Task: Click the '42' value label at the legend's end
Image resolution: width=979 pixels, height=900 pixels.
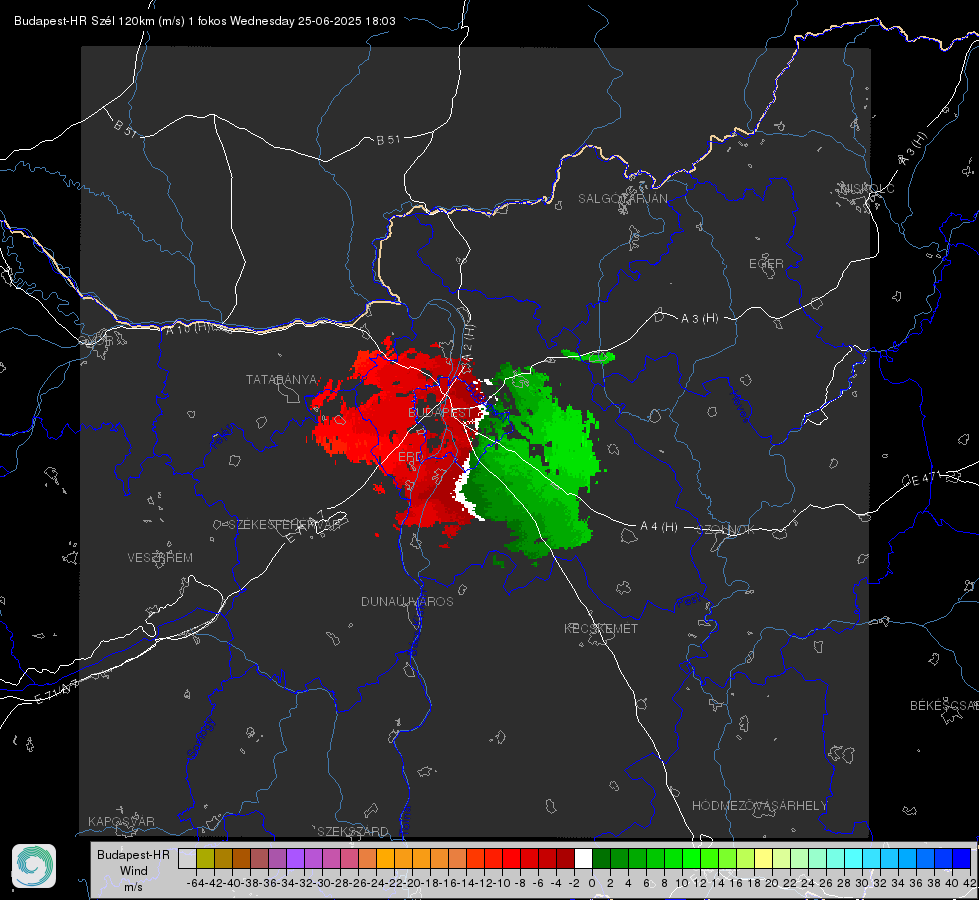Action: 970,883
